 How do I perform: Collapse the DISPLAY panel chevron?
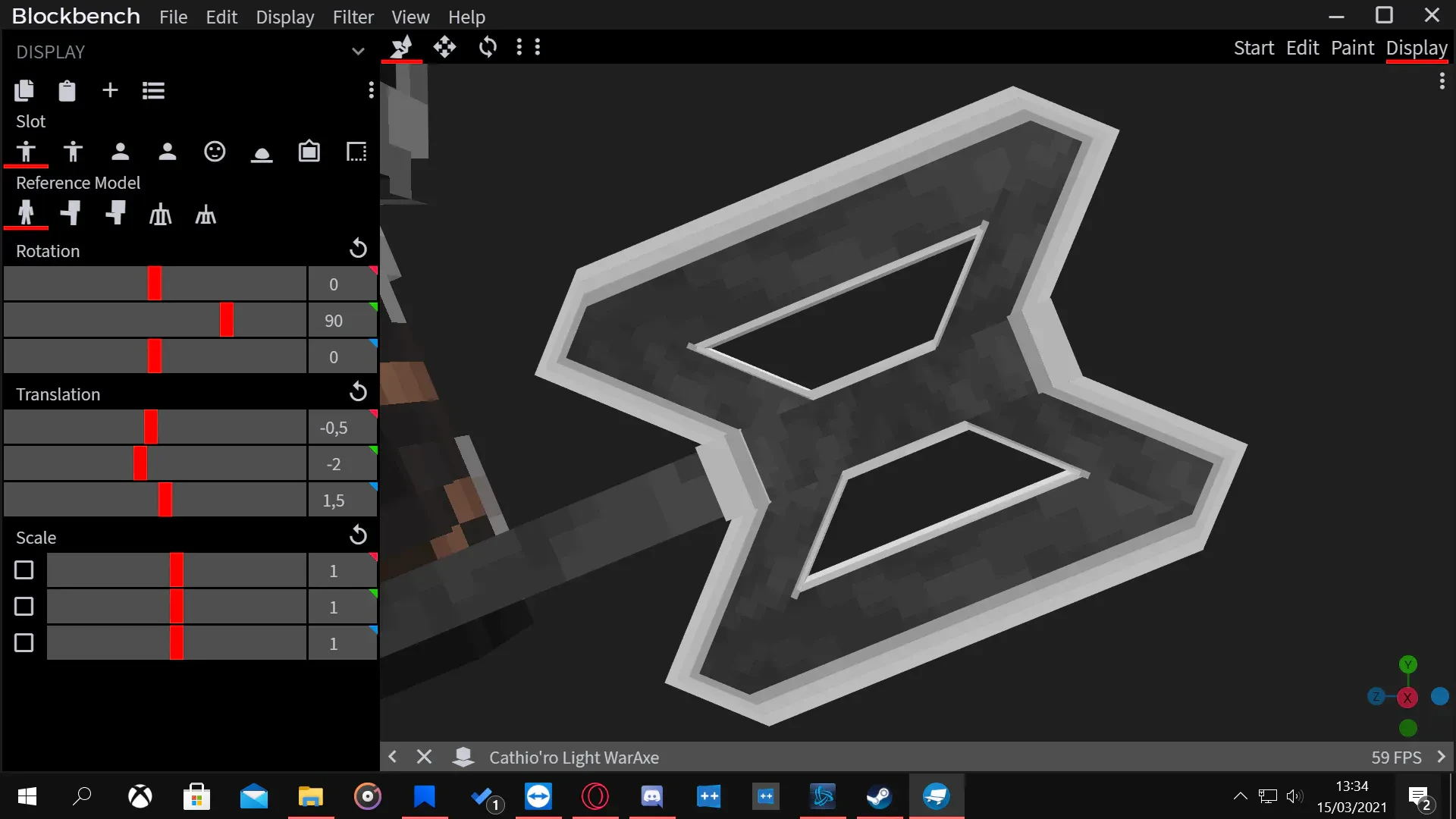(358, 52)
